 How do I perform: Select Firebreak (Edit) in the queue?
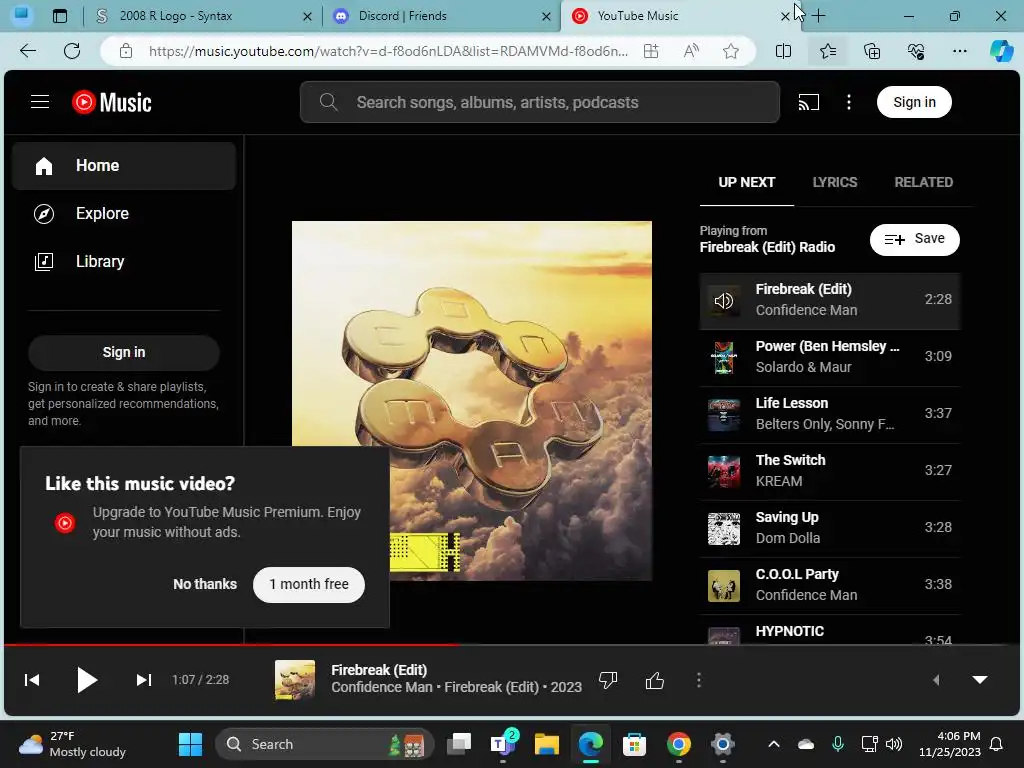coord(829,300)
